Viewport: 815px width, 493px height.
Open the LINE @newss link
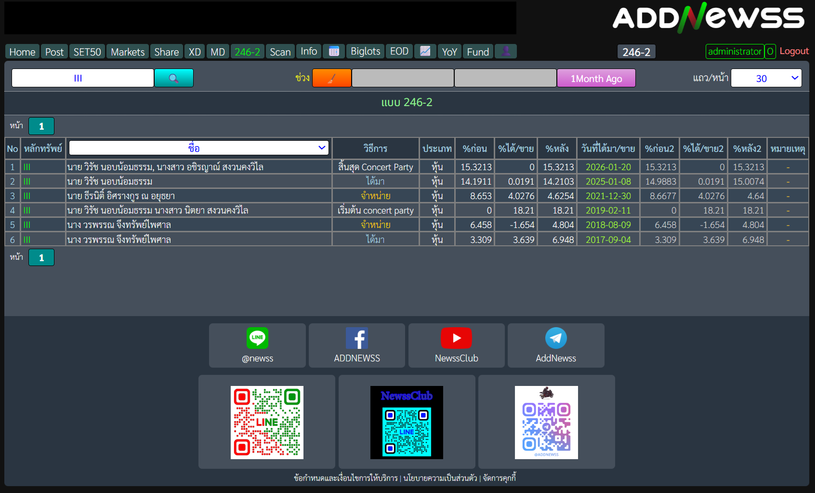point(257,345)
